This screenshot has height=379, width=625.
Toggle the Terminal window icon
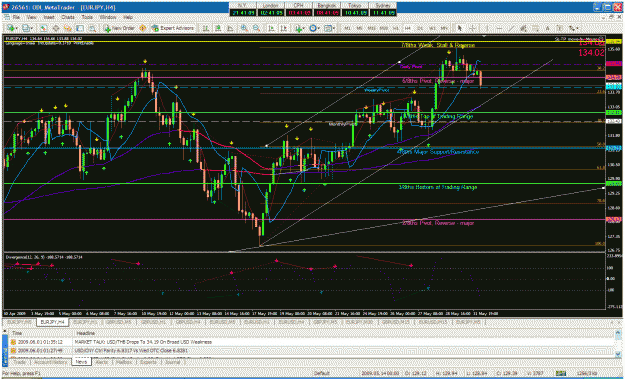coord(80,28)
